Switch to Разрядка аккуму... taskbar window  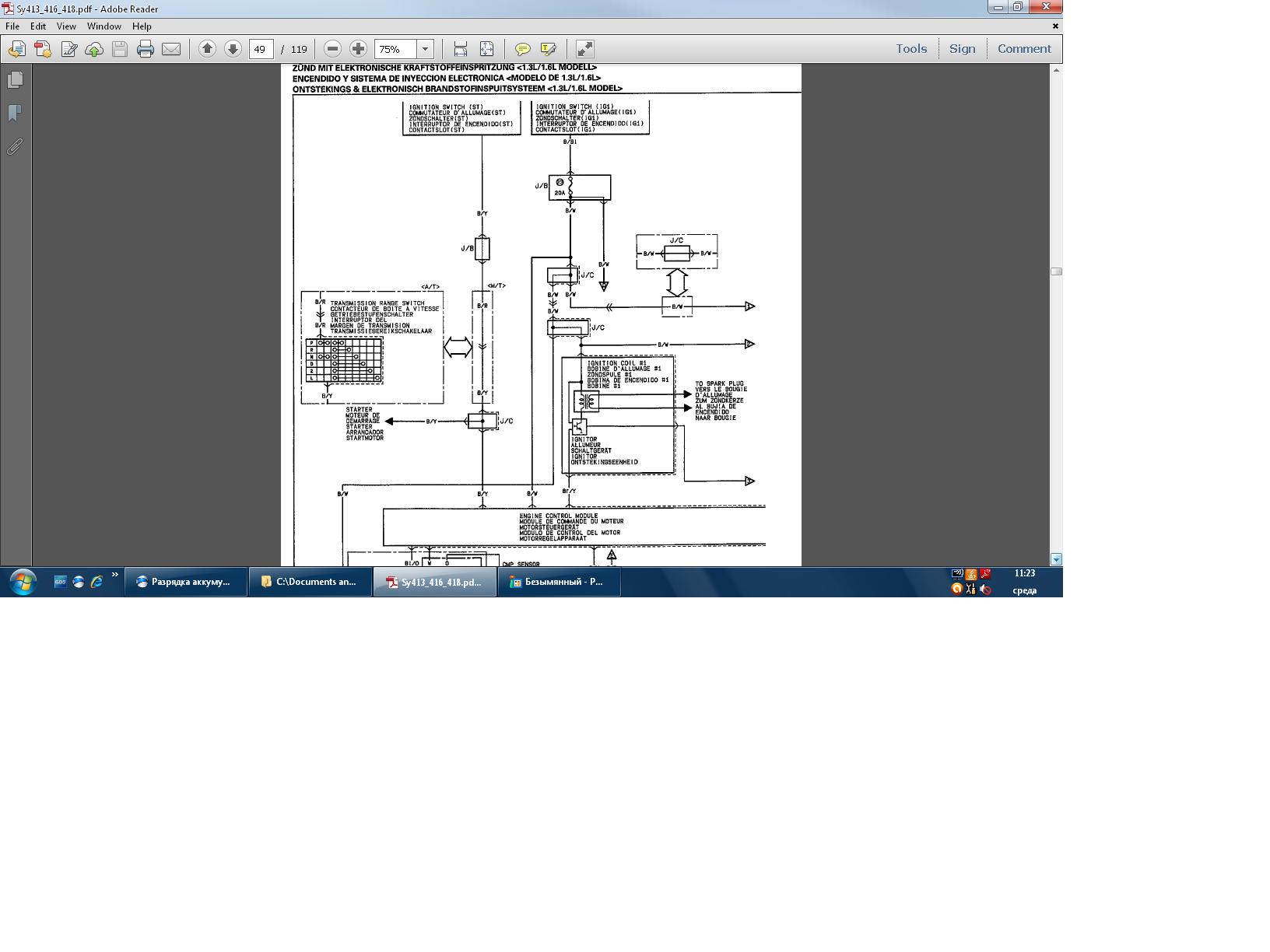(186, 581)
